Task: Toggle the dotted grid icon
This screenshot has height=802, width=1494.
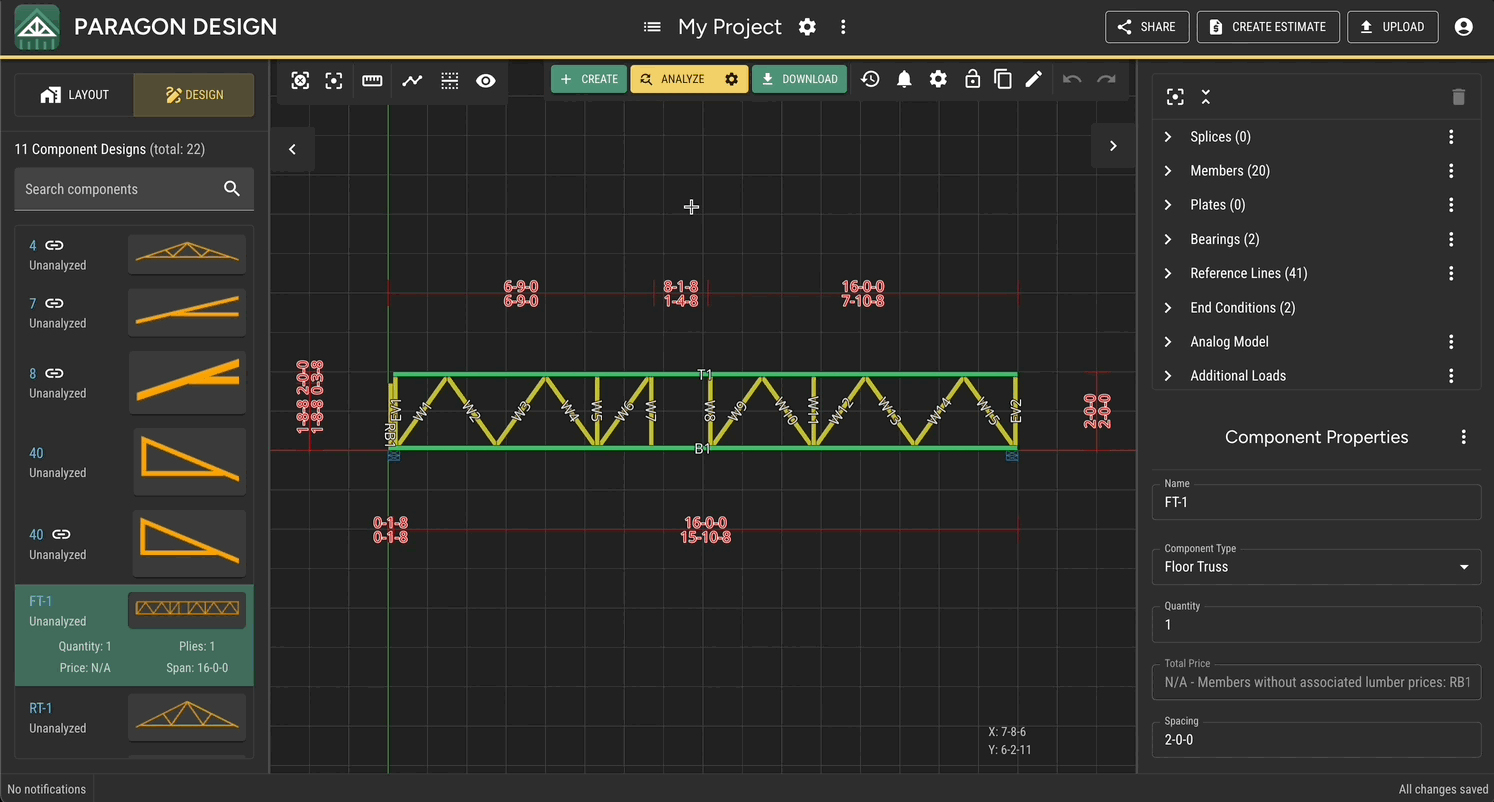Action: click(x=450, y=81)
